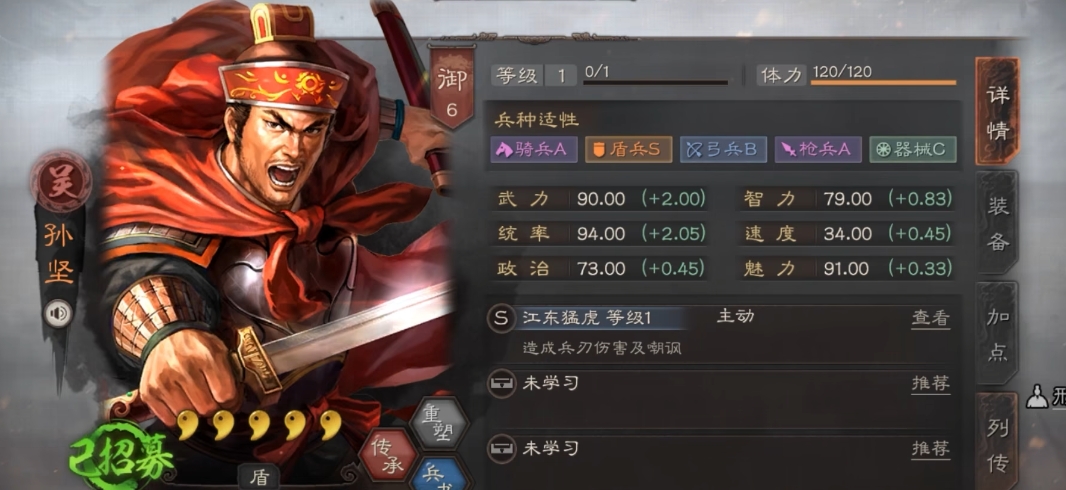
Task: Select the 枪兵A troop aptitude tag
Action: click(x=819, y=150)
